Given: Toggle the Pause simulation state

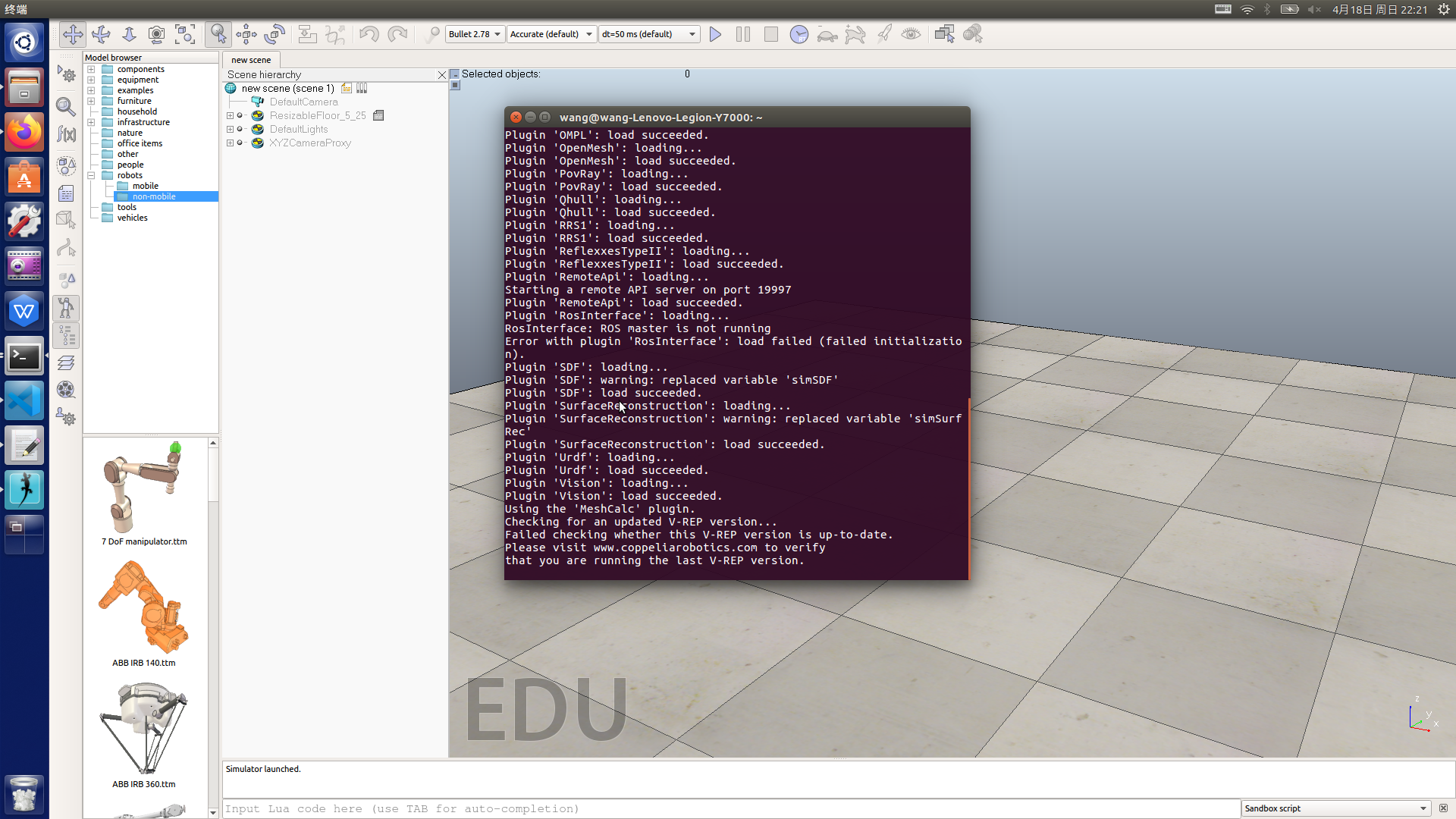Looking at the screenshot, I should (x=742, y=34).
